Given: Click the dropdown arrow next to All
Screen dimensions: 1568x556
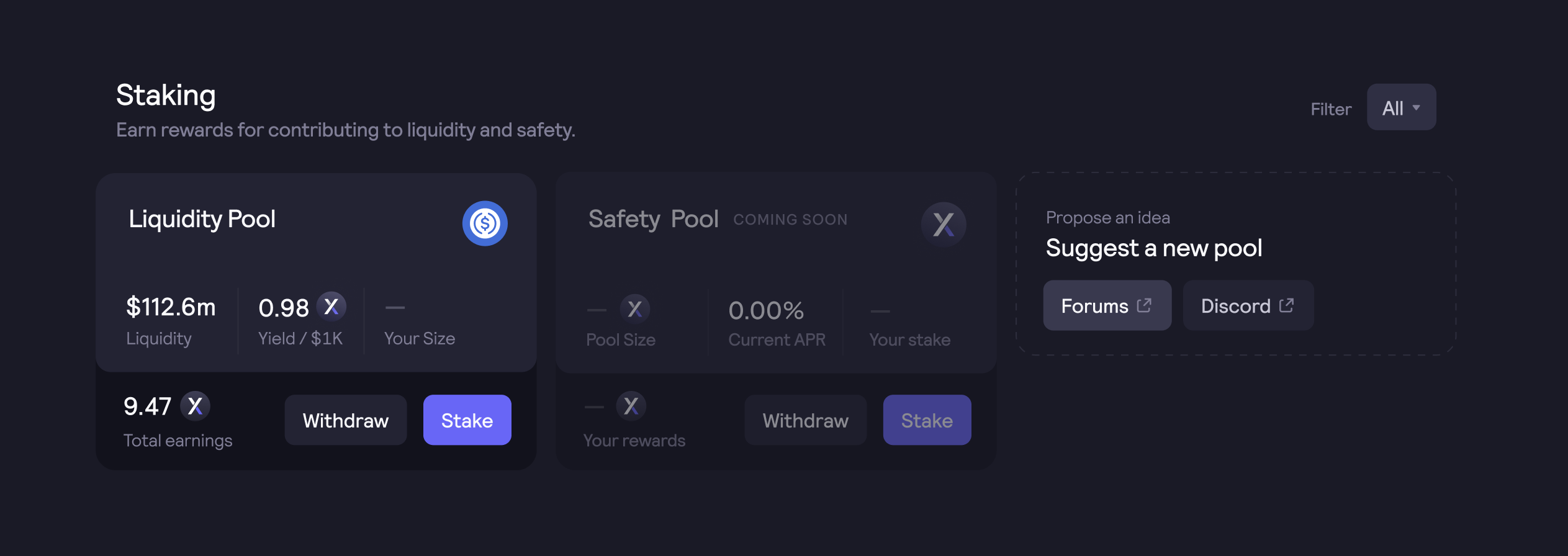Looking at the screenshot, I should point(1417,108).
